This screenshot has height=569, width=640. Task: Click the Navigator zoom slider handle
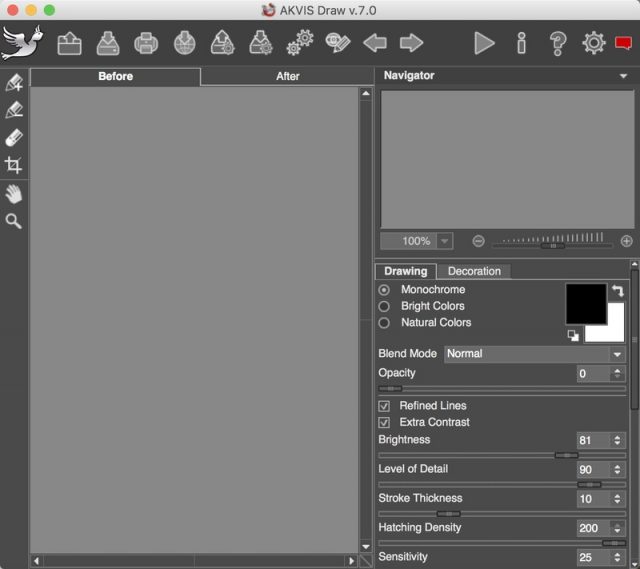(x=553, y=246)
